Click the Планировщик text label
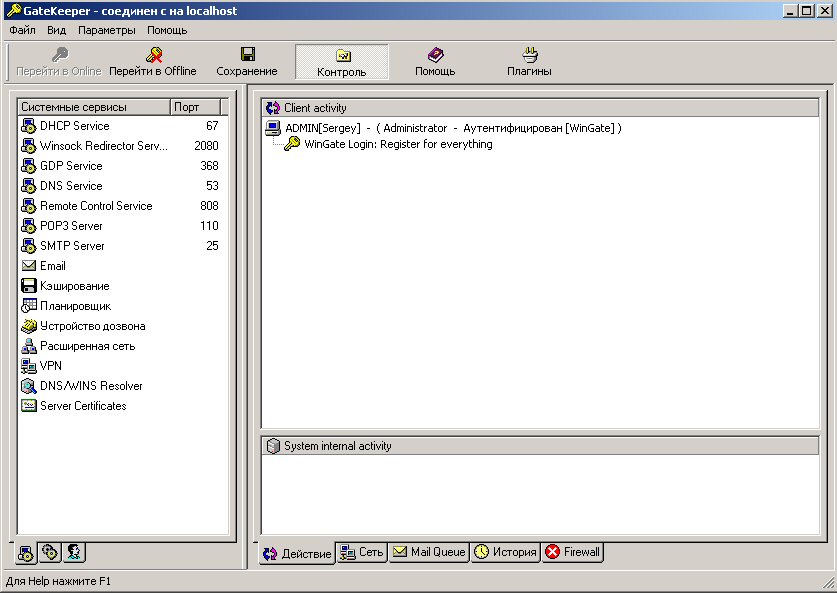The height and width of the screenshot is (593, 837). (75, 306)
